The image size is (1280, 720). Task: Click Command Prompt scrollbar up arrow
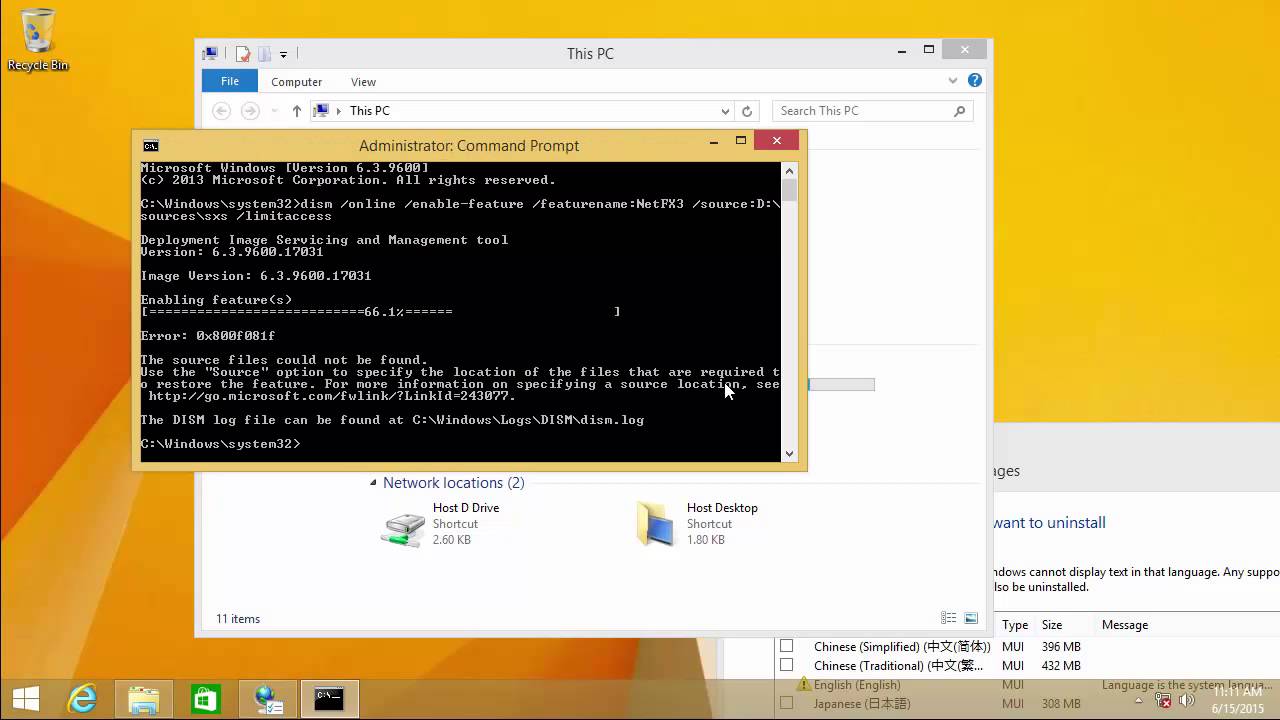point(789,170)
